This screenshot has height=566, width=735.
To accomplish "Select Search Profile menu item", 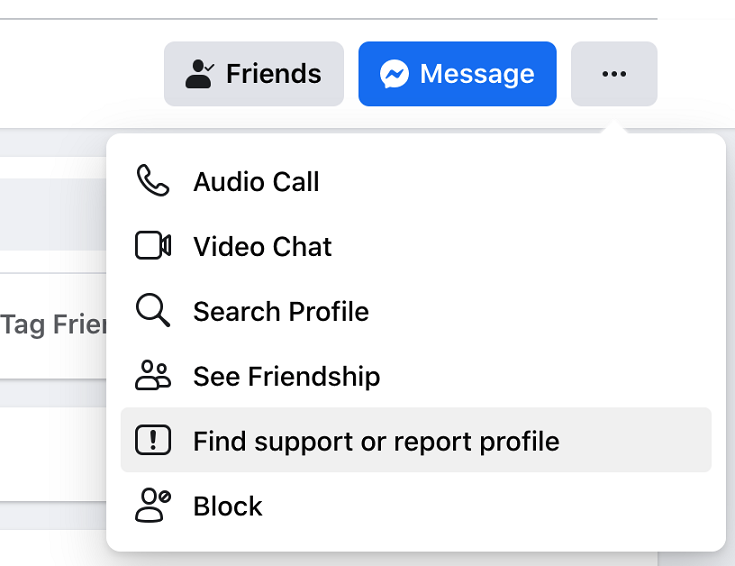I will pyautogui.click(x=416, y=310).
